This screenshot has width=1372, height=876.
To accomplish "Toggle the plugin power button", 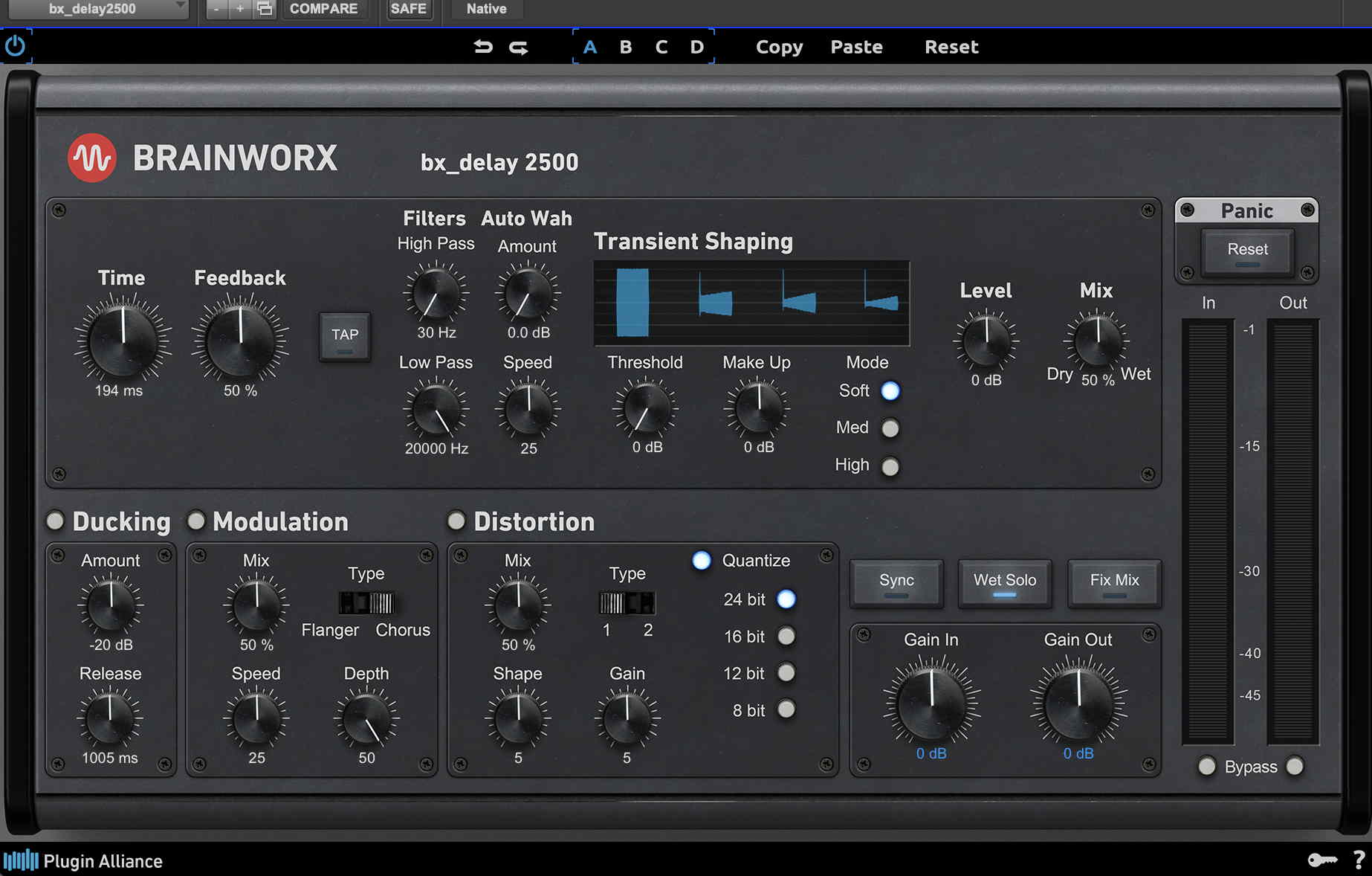I will click(x=15, y=46).
